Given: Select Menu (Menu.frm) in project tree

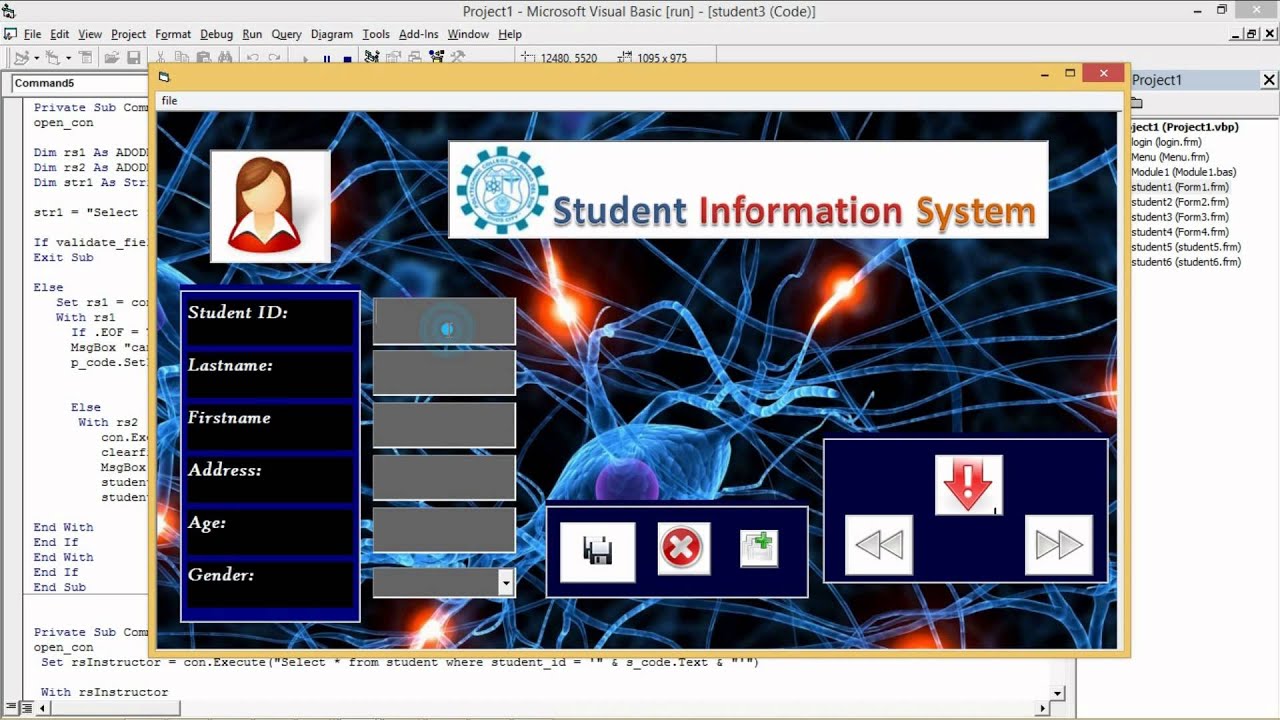Looking at the screenshot, I should [1170, 157].
